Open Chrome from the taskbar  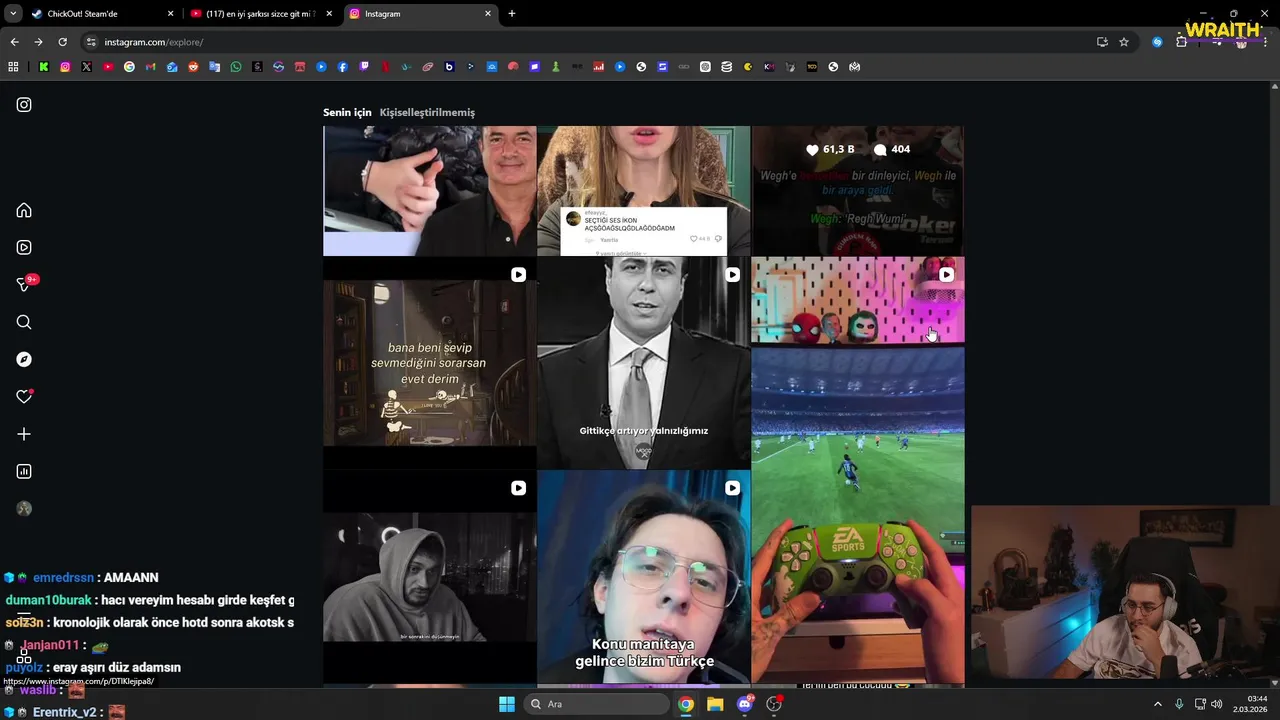(686, 704)
